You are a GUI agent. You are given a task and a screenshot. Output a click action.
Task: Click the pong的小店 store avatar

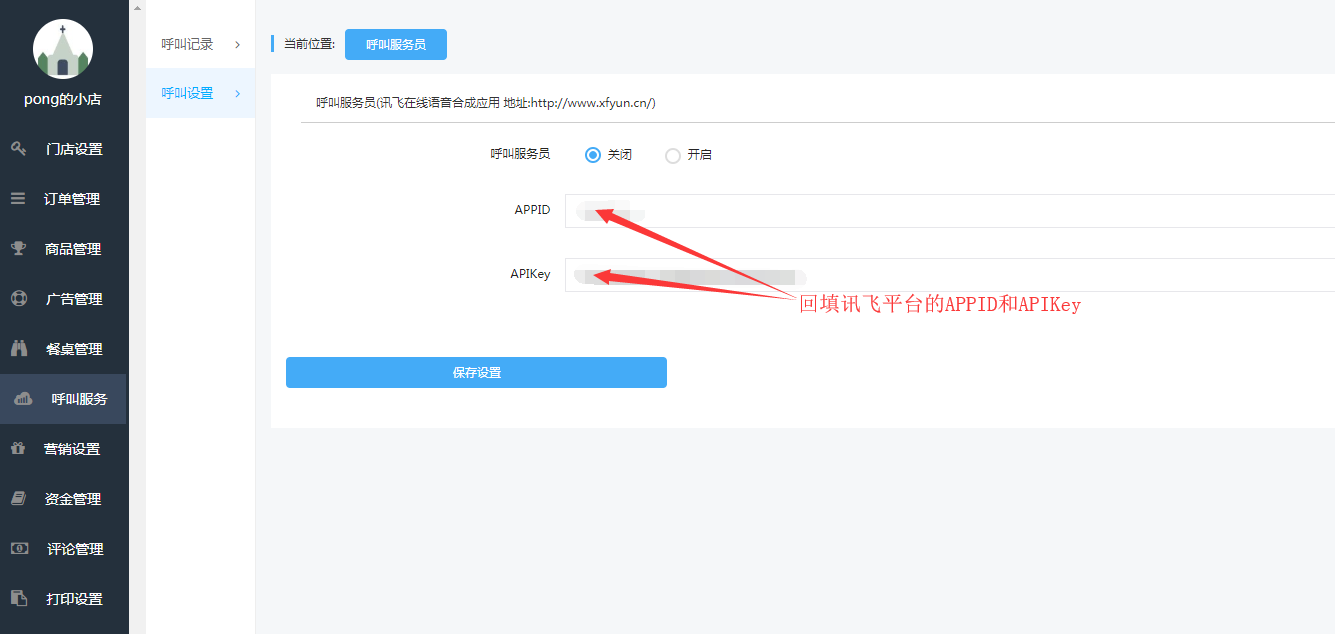coord(63,49)
